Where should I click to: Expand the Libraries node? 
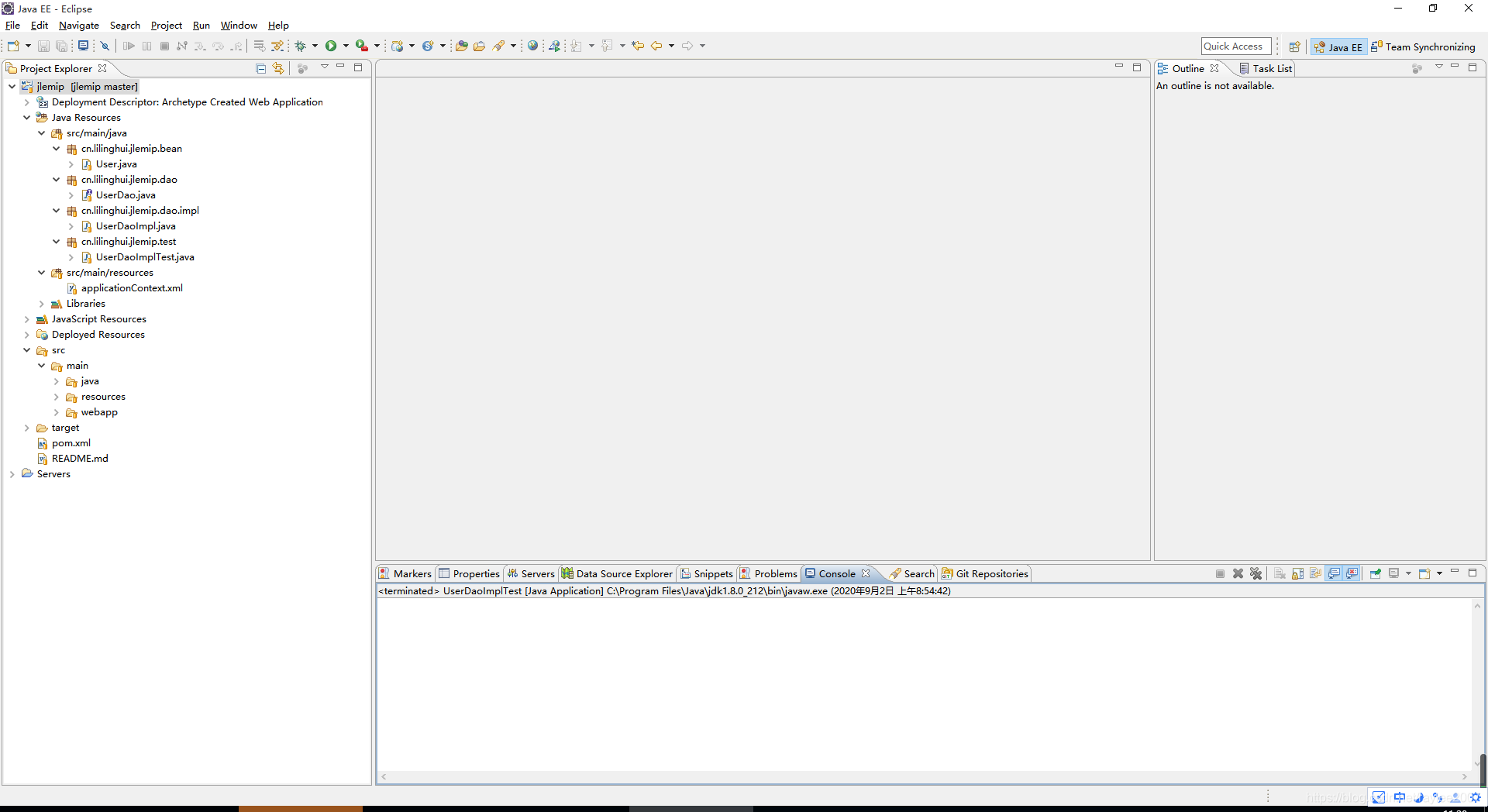[41, 303]
